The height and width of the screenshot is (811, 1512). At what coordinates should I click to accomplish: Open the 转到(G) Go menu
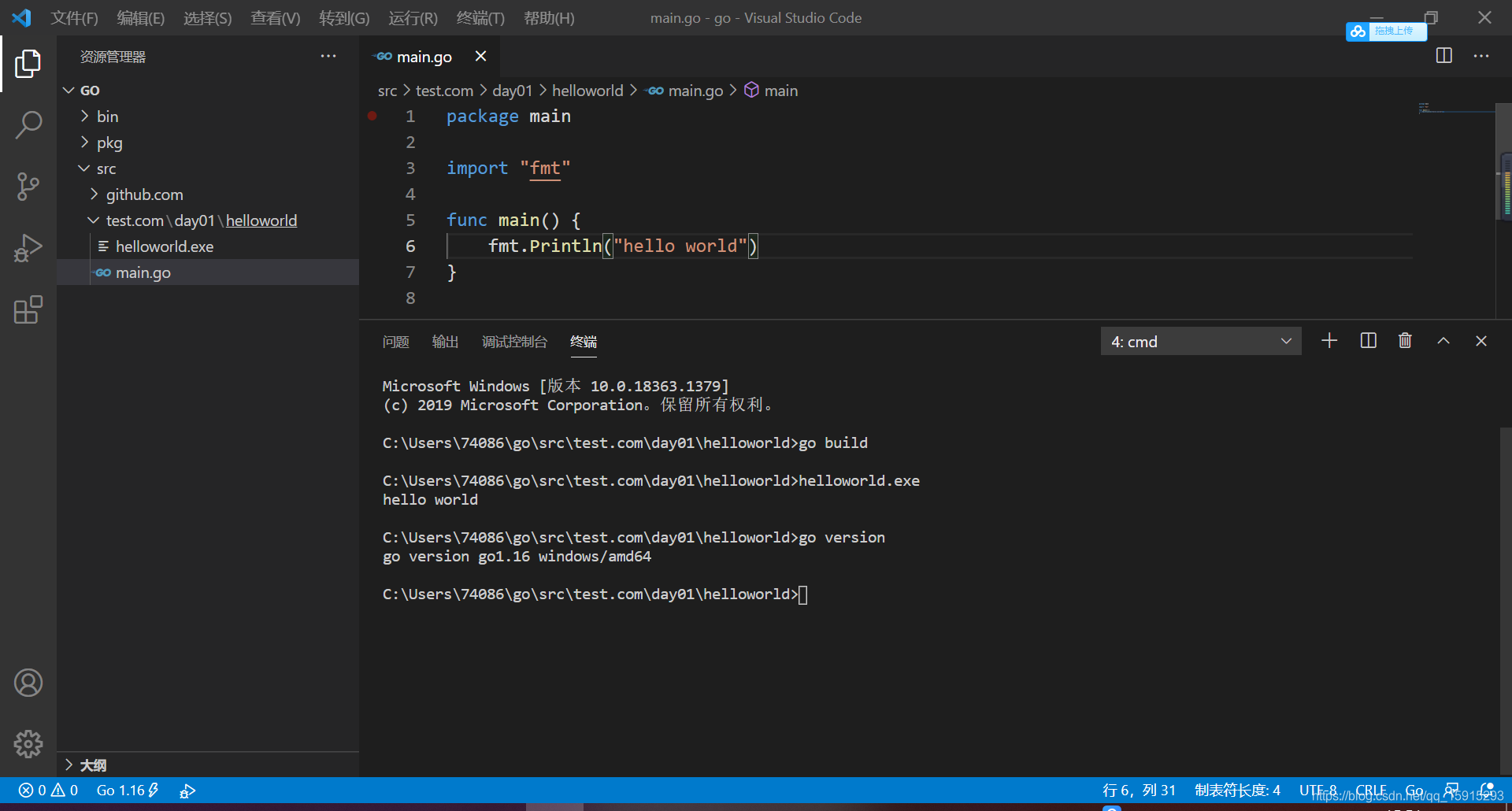click(x=344, y=17)
